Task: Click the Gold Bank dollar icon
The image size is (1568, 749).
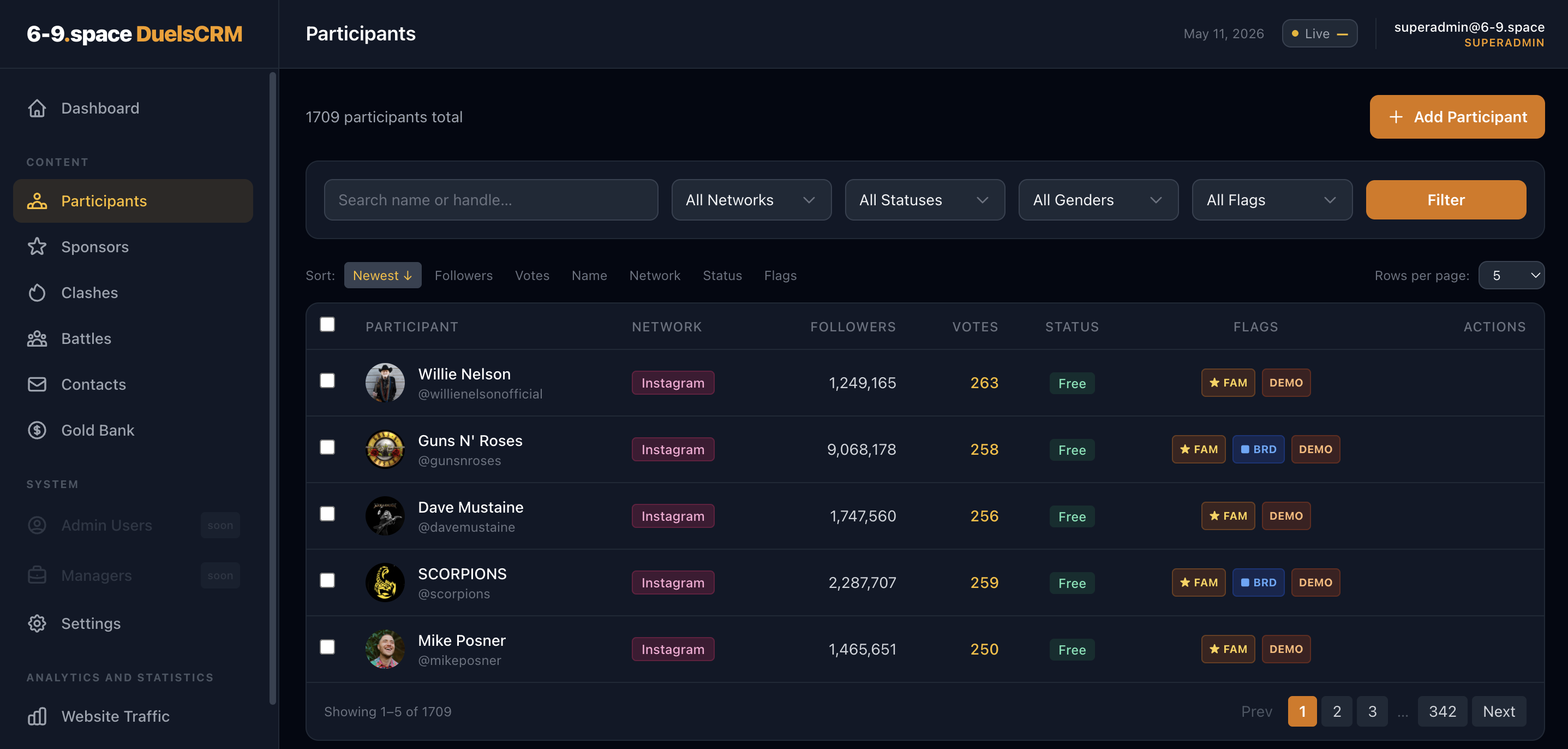Action: (37, 430)
